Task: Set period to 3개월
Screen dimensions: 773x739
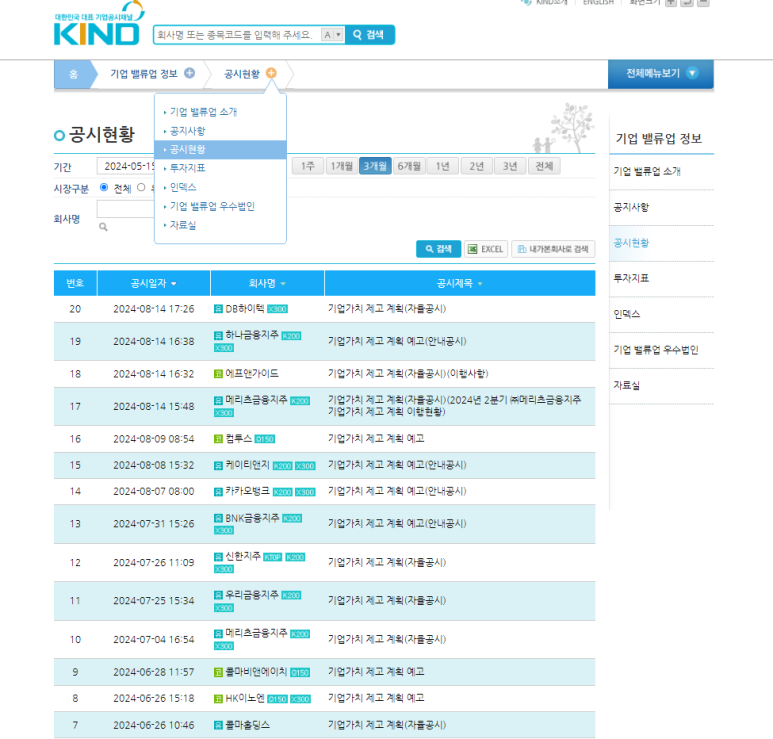Action: [x=375, y=166]
